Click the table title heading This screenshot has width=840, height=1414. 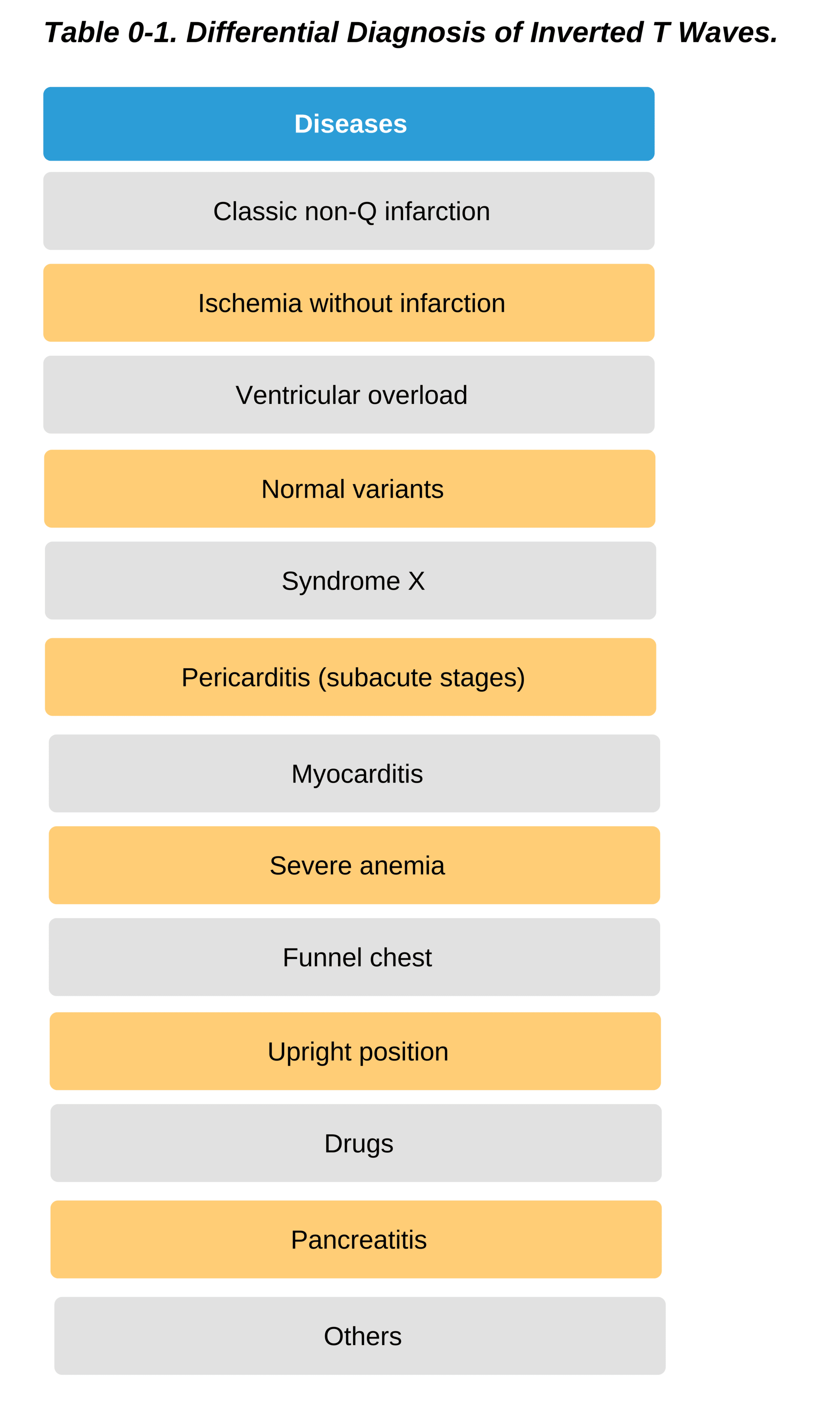pos(411,32)
